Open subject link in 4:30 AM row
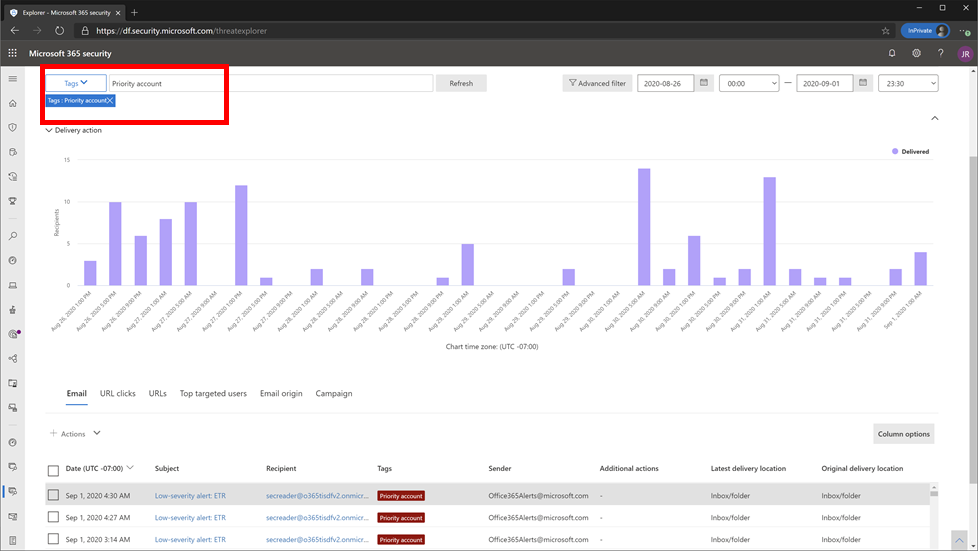This screenshot has width=978, height=551. pyautogui.click(x=190, y=495)
